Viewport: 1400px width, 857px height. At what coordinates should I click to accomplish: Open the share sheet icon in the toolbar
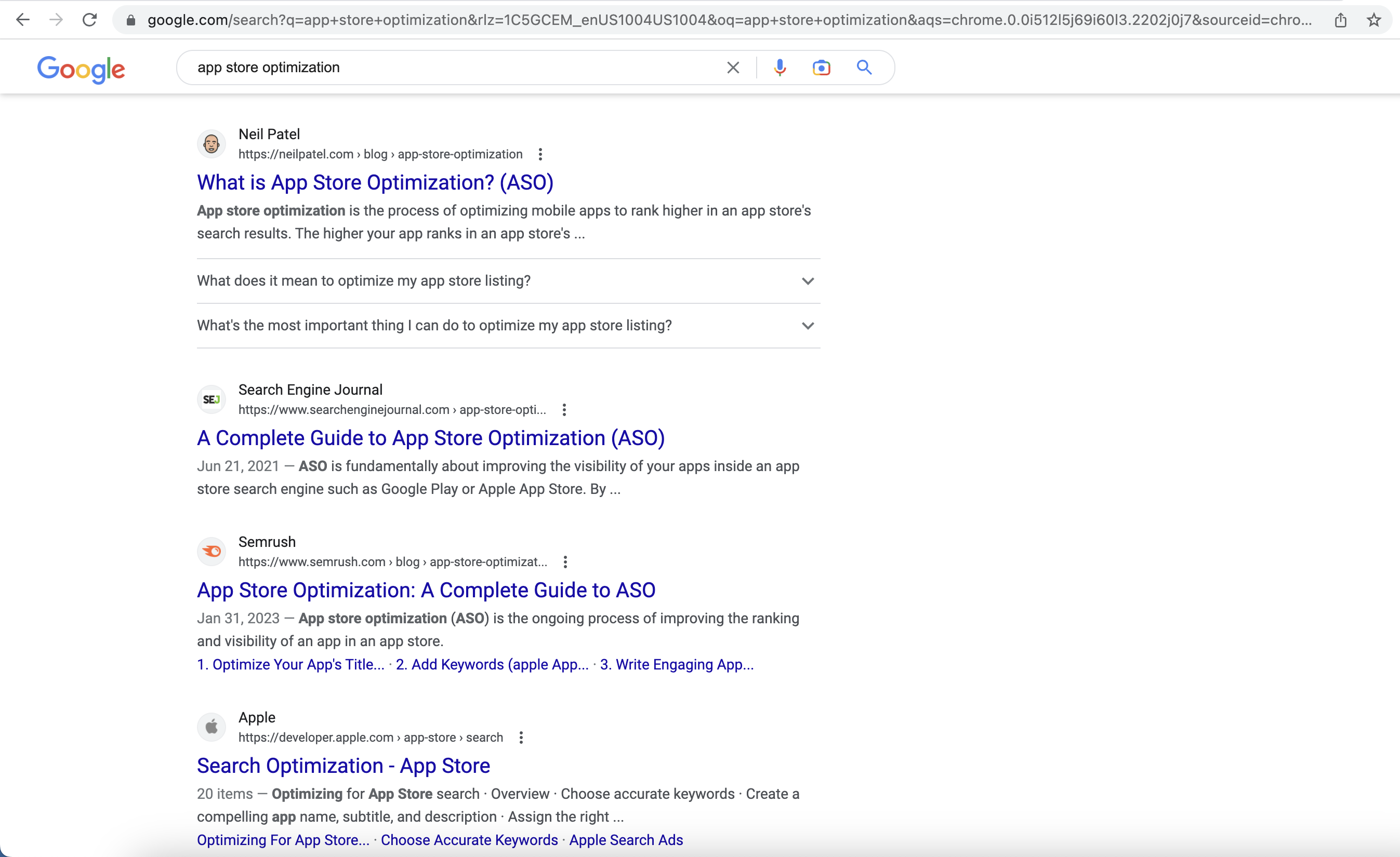click(1341, 19)
